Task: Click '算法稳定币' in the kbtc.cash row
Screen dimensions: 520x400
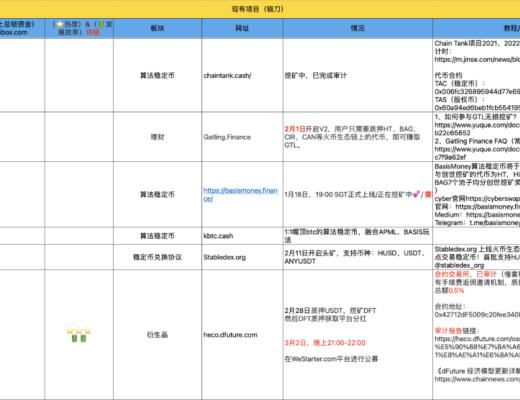Action: [157, 236]
